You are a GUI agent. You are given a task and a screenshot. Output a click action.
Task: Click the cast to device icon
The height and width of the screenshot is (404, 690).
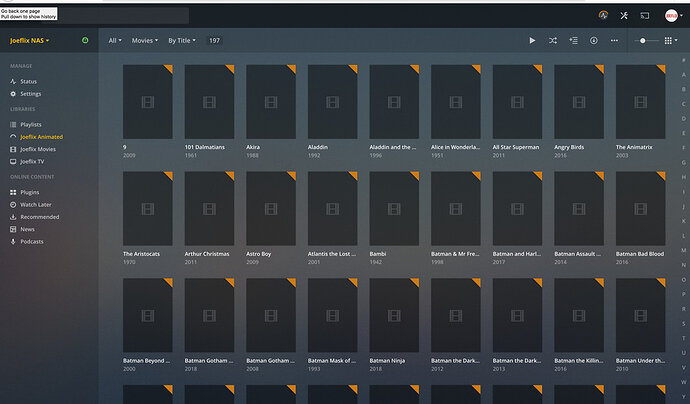click(x=645, y=16)
